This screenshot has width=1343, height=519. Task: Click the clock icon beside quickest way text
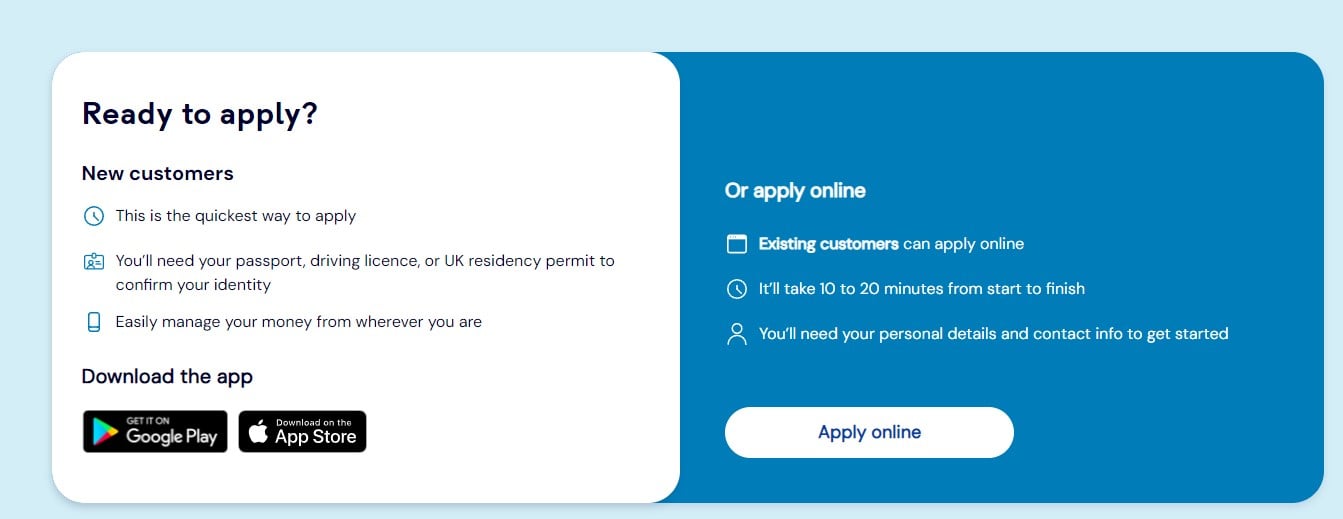(x=93, y=216)
